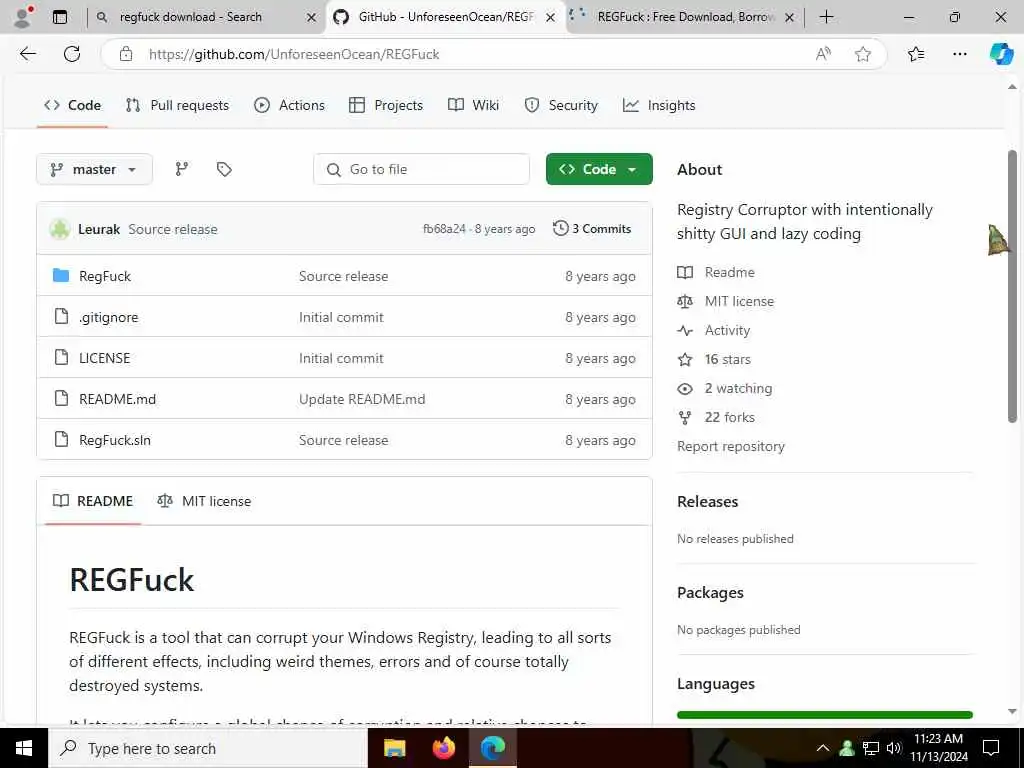Open the RegFuck.sln file
The width and height of the screenshot is (1024, 768).
115,440
